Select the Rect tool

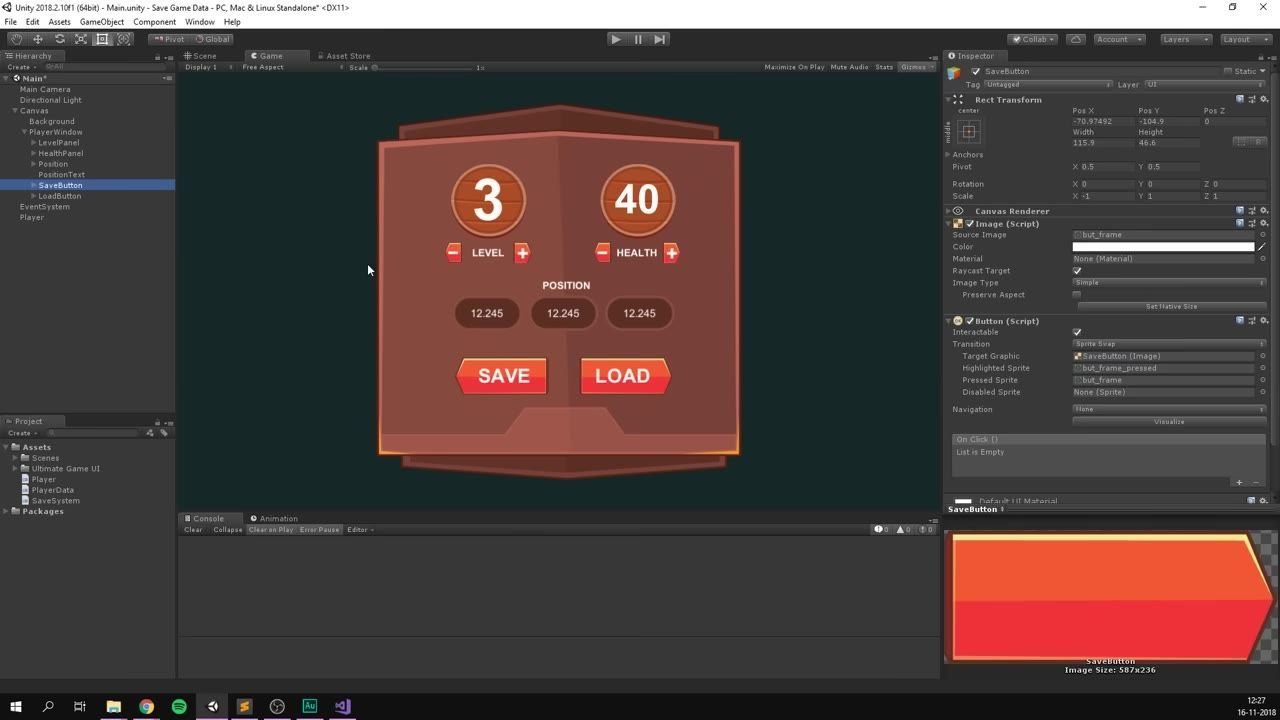(102, 39)
